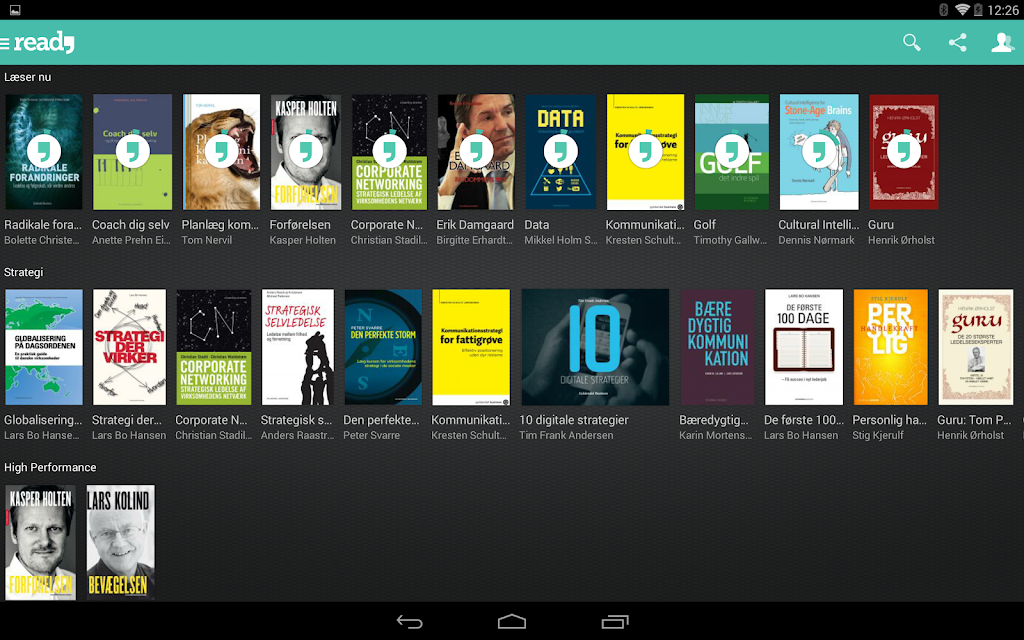Tap reading badge on red Guru cover
The width and height of the screenshot is (1024, 640).
(904, 151)
